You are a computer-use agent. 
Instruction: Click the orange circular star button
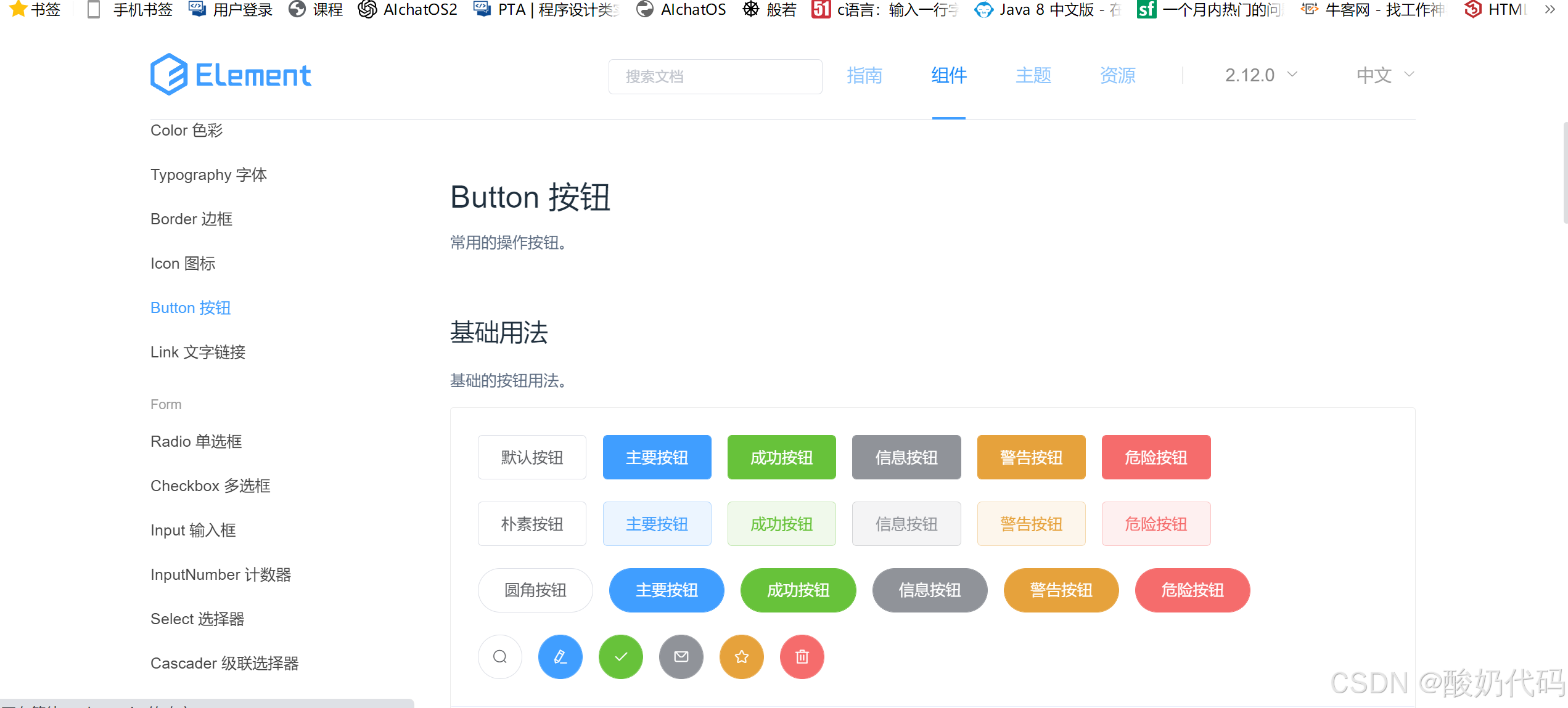coord(741,656)
